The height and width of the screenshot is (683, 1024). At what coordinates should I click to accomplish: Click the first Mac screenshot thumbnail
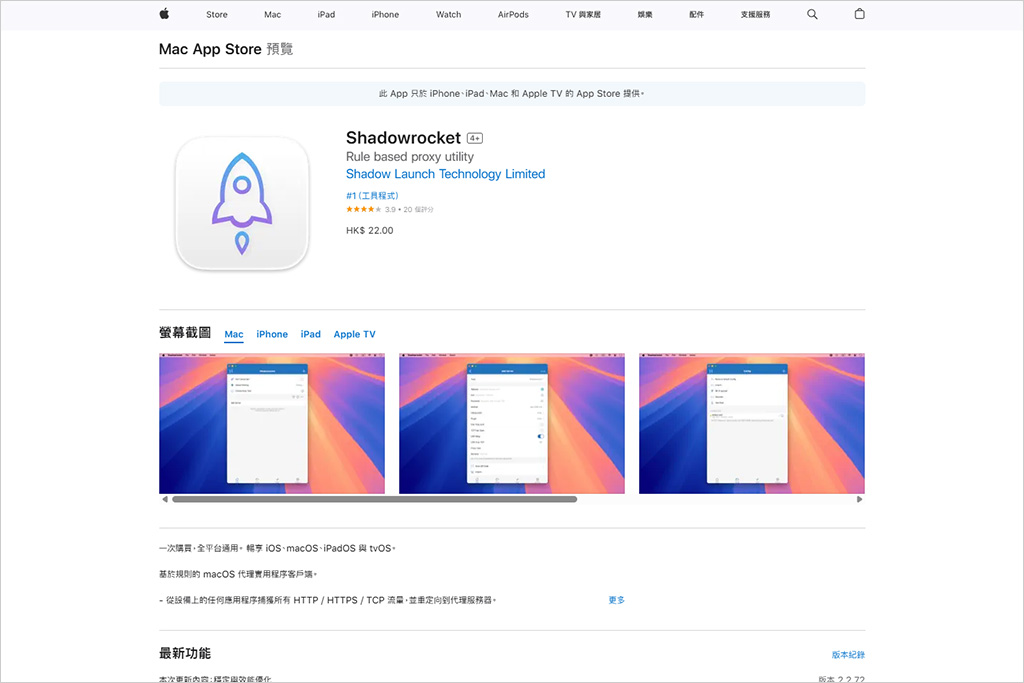pos(271,423)
